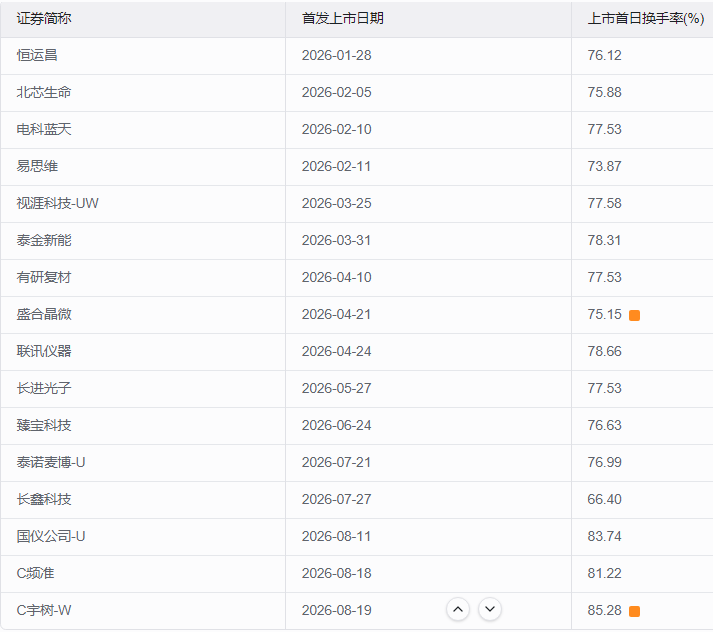
Task: Open 视涯科技-UW entry
Action: 57,203
